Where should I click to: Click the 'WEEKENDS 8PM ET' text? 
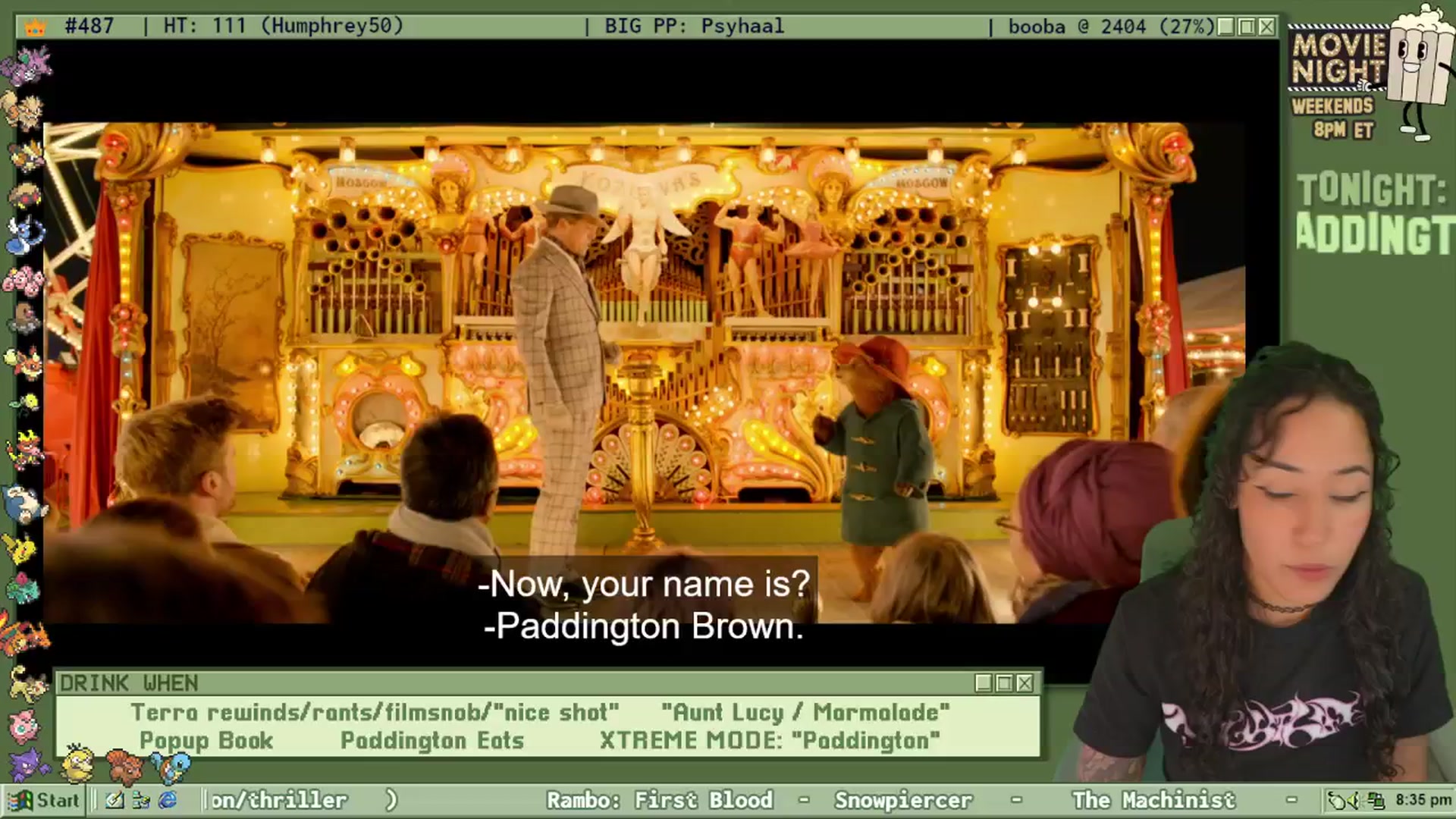[x=1333, y=118]
